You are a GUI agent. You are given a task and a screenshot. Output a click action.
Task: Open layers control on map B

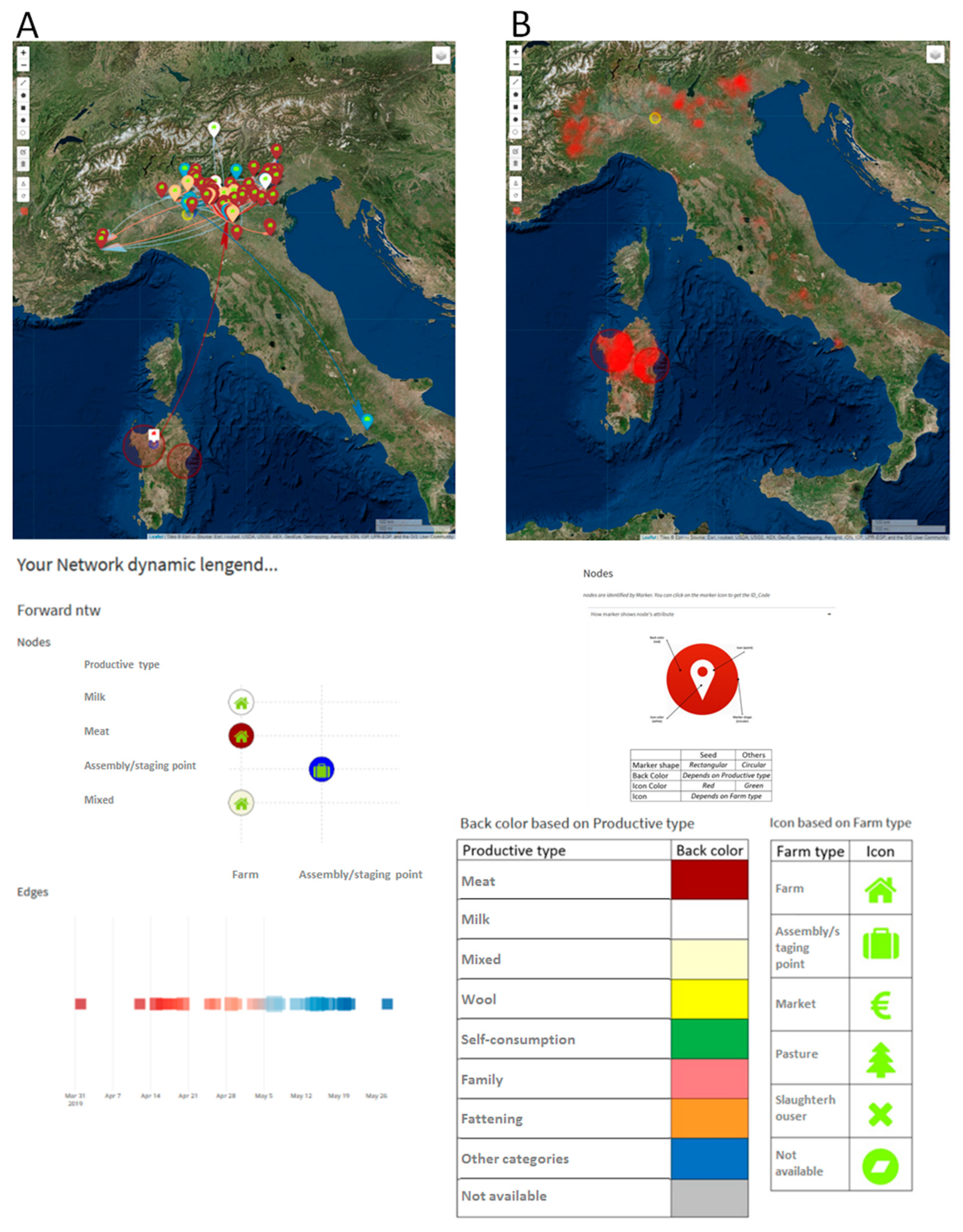[935, 55]
